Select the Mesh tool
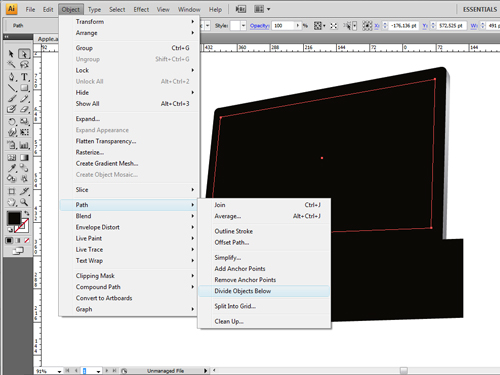 pos(11,157)
